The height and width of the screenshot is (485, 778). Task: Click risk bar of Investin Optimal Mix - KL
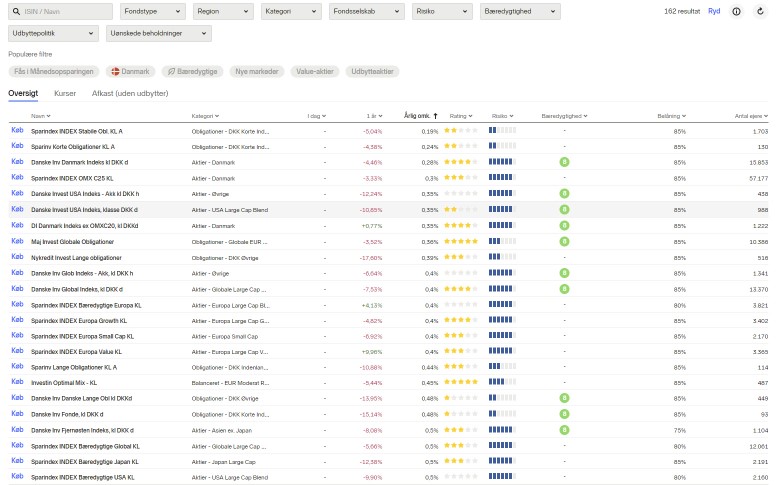tap(502, 382)
